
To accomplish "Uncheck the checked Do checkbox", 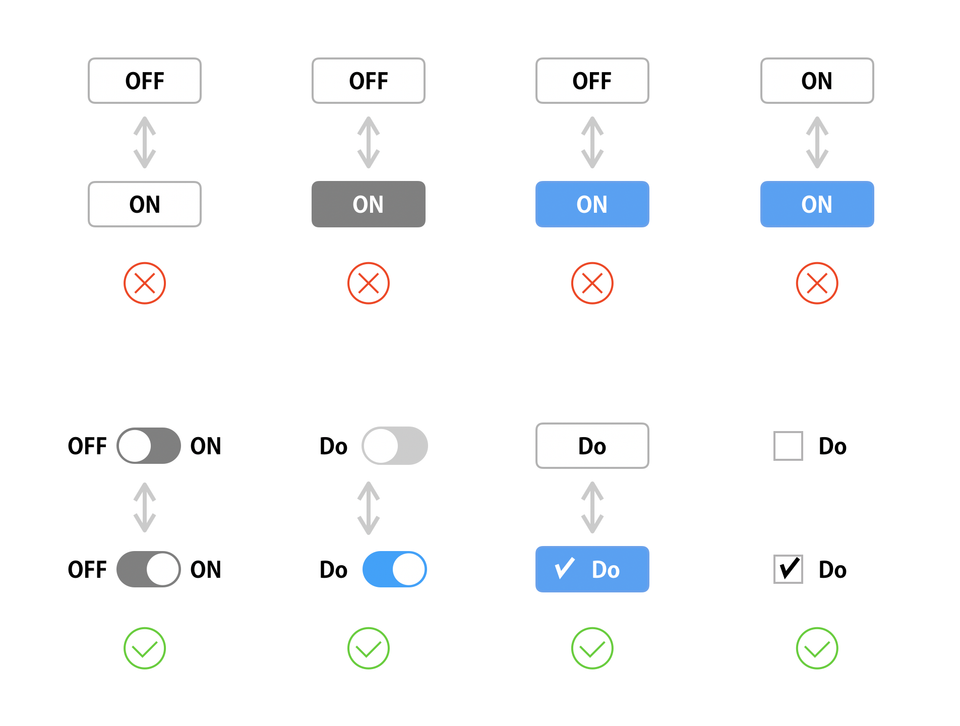I will 788,569.
